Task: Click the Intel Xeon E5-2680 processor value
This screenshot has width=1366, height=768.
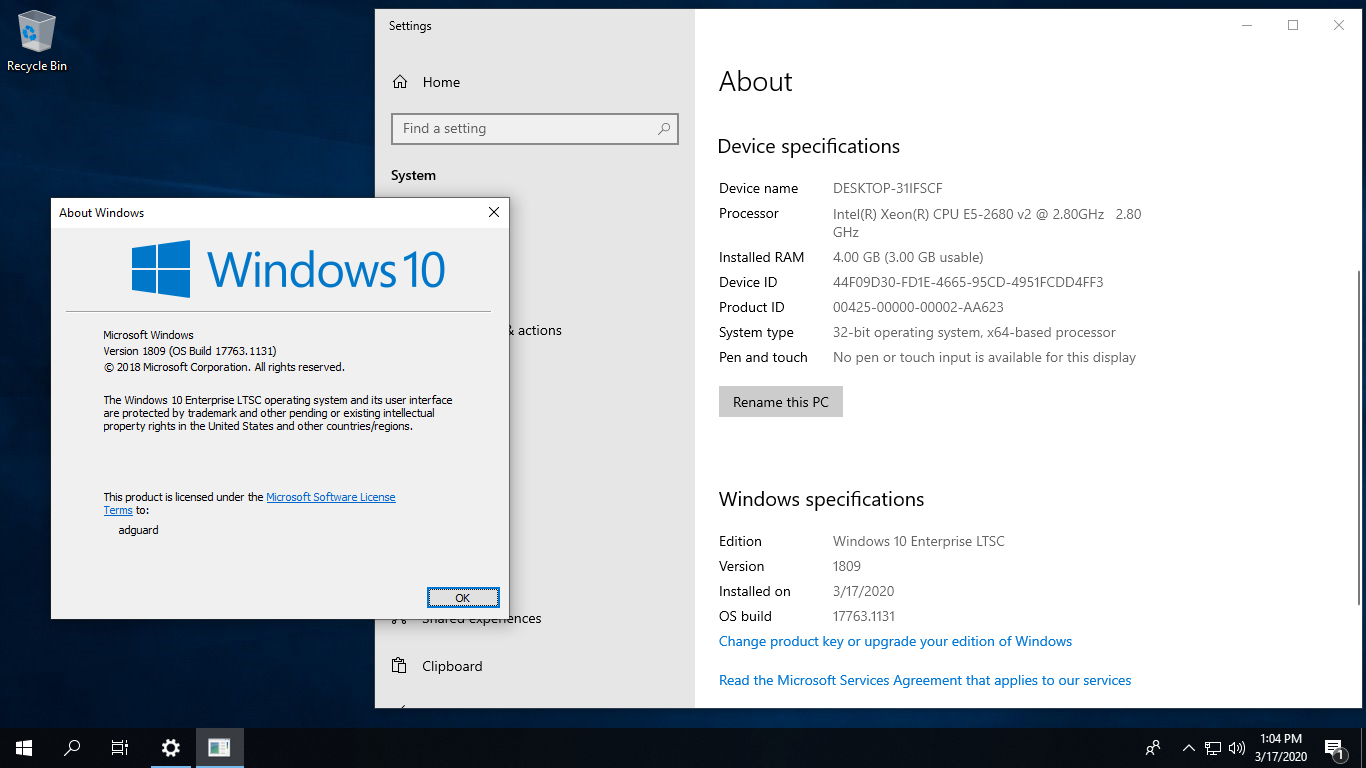Action: pos(987,223)
